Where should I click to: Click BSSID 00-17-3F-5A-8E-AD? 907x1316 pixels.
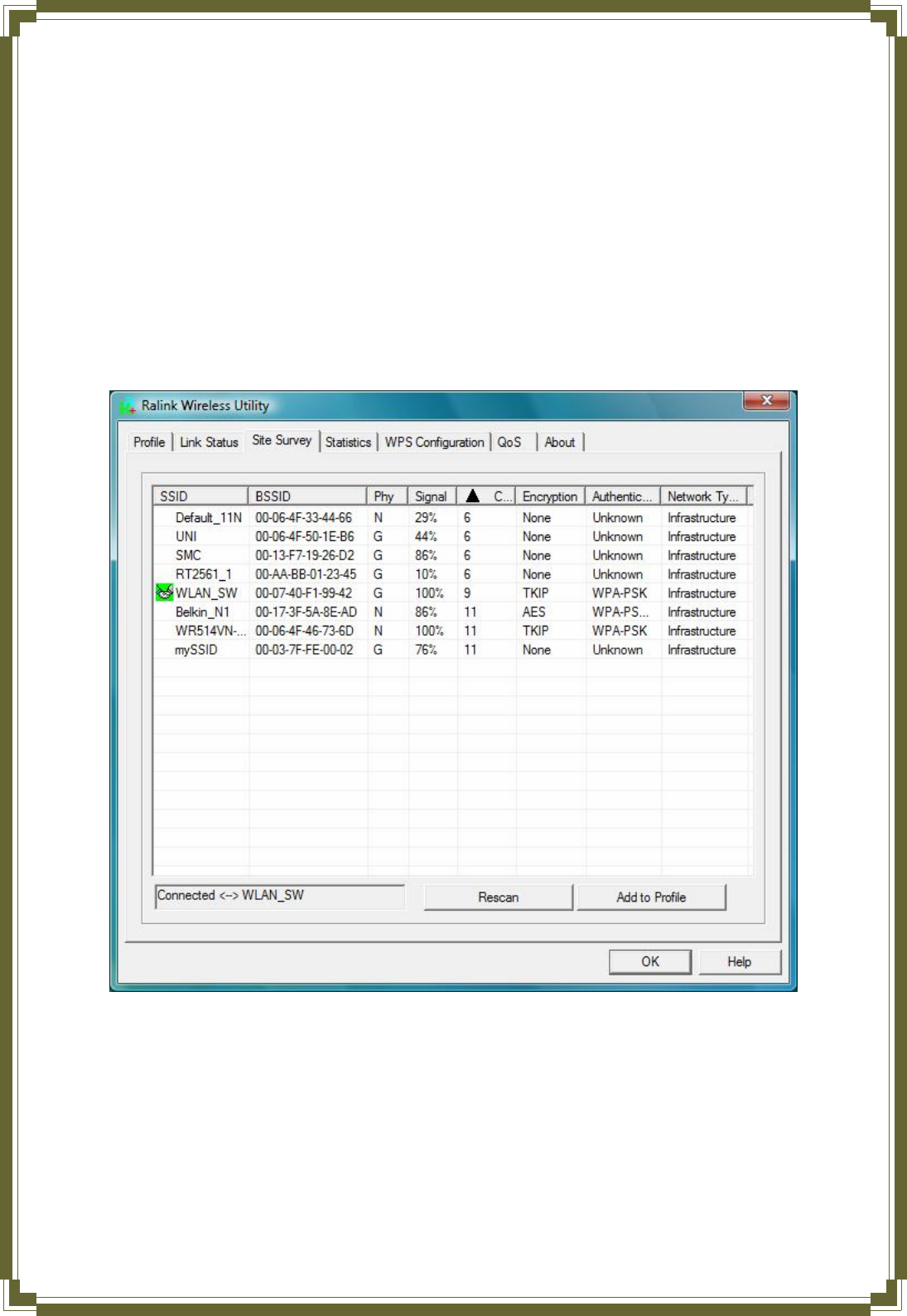pyautogui.click(x=306, y=612)
